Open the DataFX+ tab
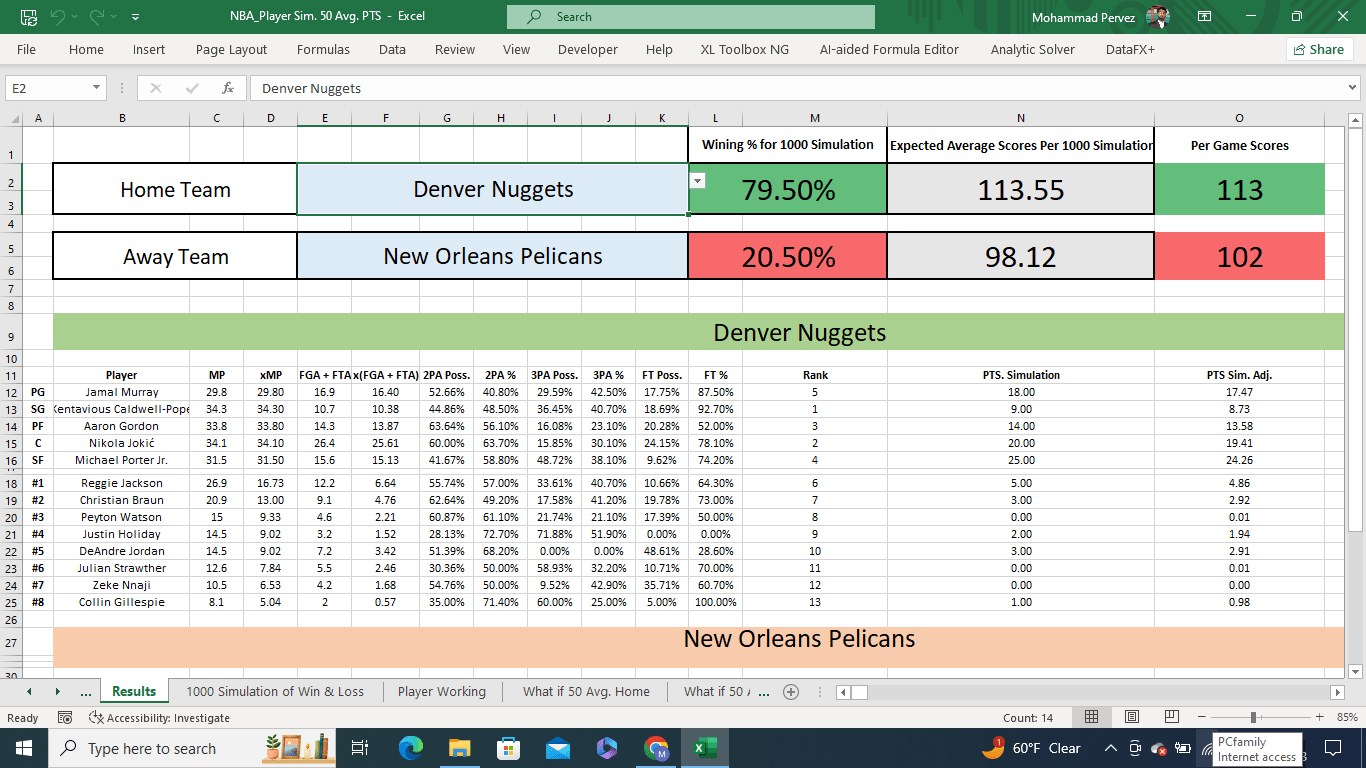Image resolution: width=1366 pixels, height=768 pixels. (x=1130, y=49)
